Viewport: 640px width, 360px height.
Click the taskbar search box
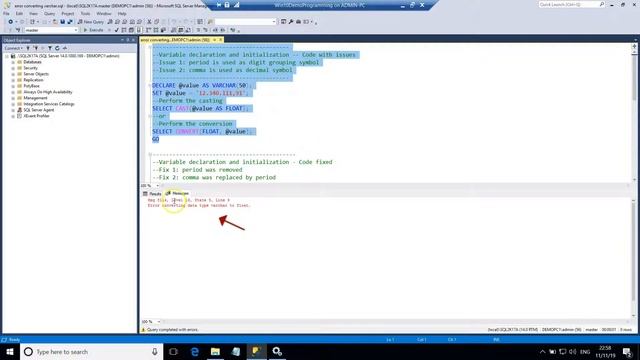pos(91,351)
